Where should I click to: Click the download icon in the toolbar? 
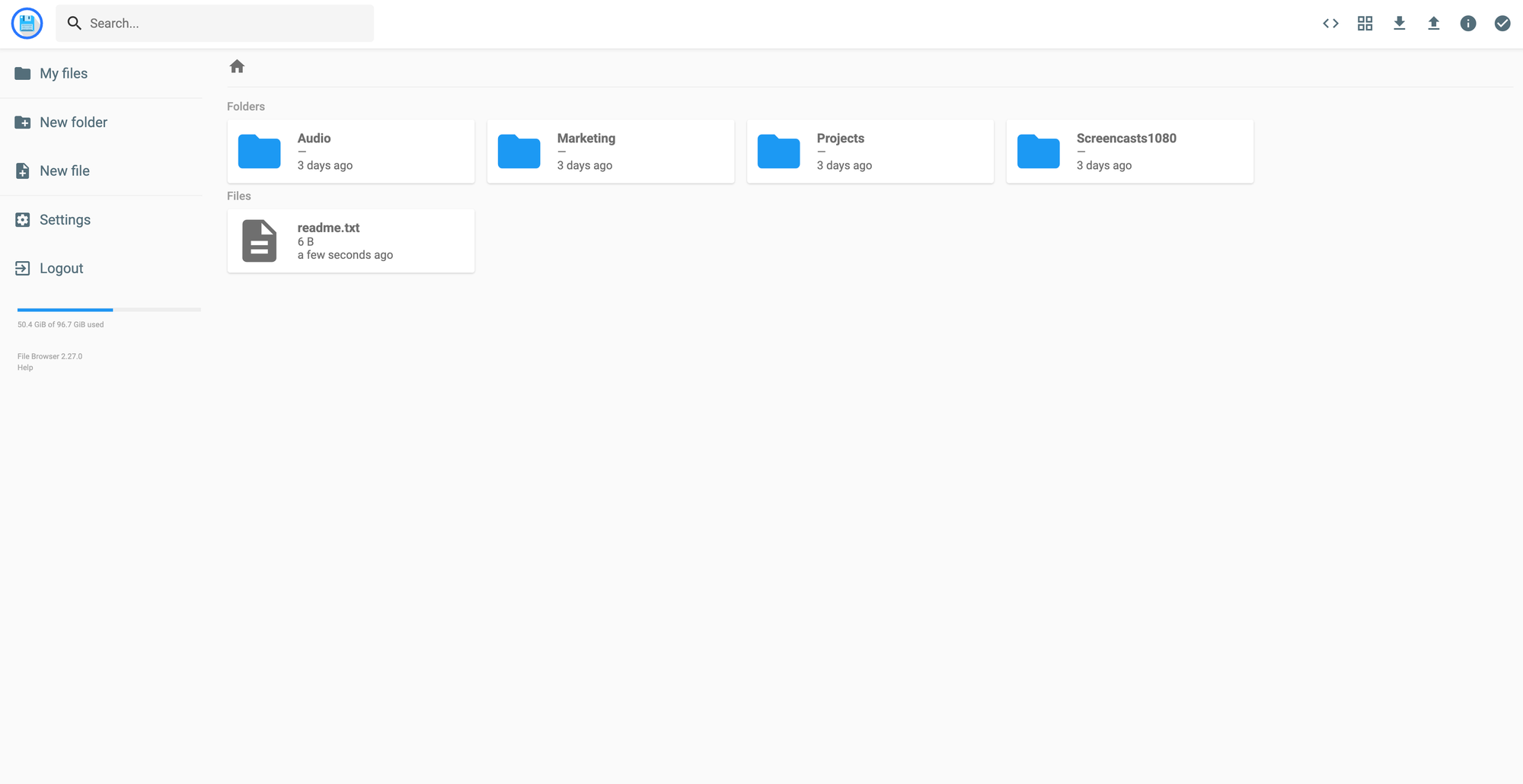[x=1400, y=23]
